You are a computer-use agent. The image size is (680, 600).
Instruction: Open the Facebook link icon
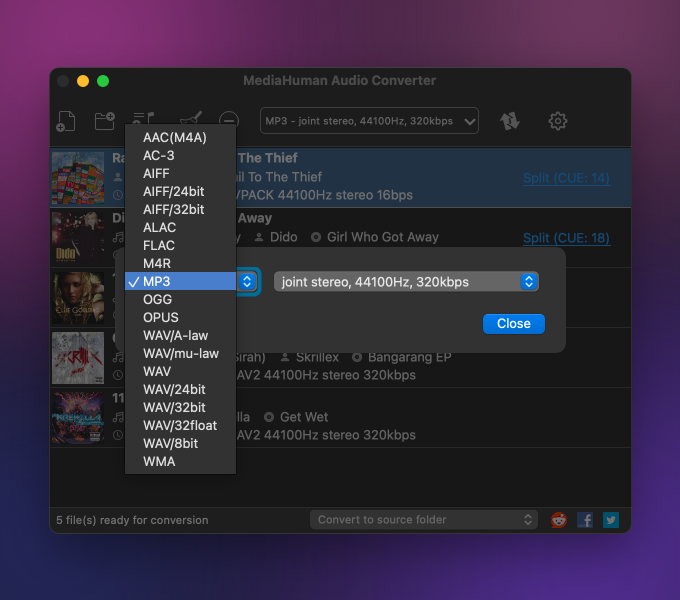[x=585, y=520]
